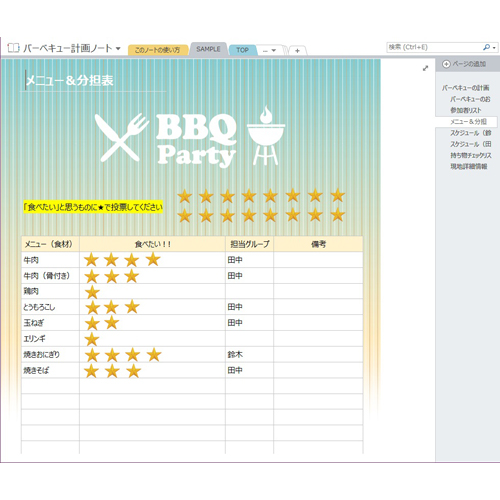
Task: Toggle full page view with the expand arrow
Action: point(425,68)
